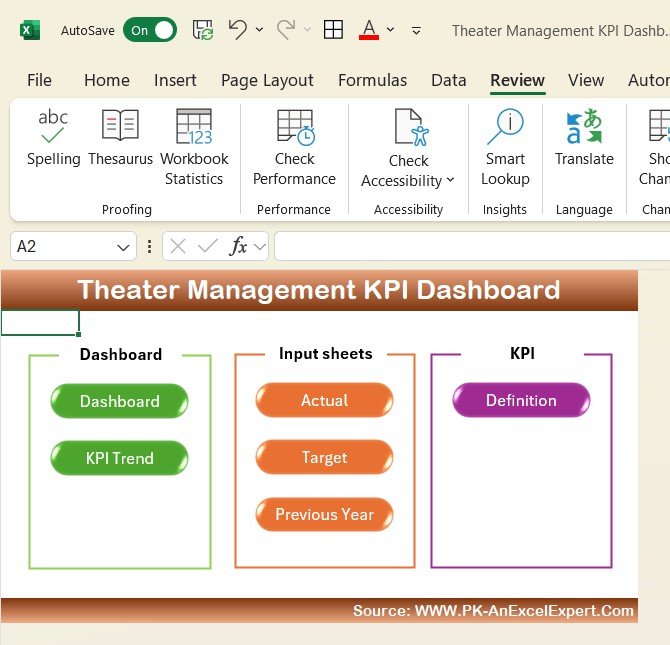
Task: Click the Save icon in title bar
Action: (x=203, y=30)
